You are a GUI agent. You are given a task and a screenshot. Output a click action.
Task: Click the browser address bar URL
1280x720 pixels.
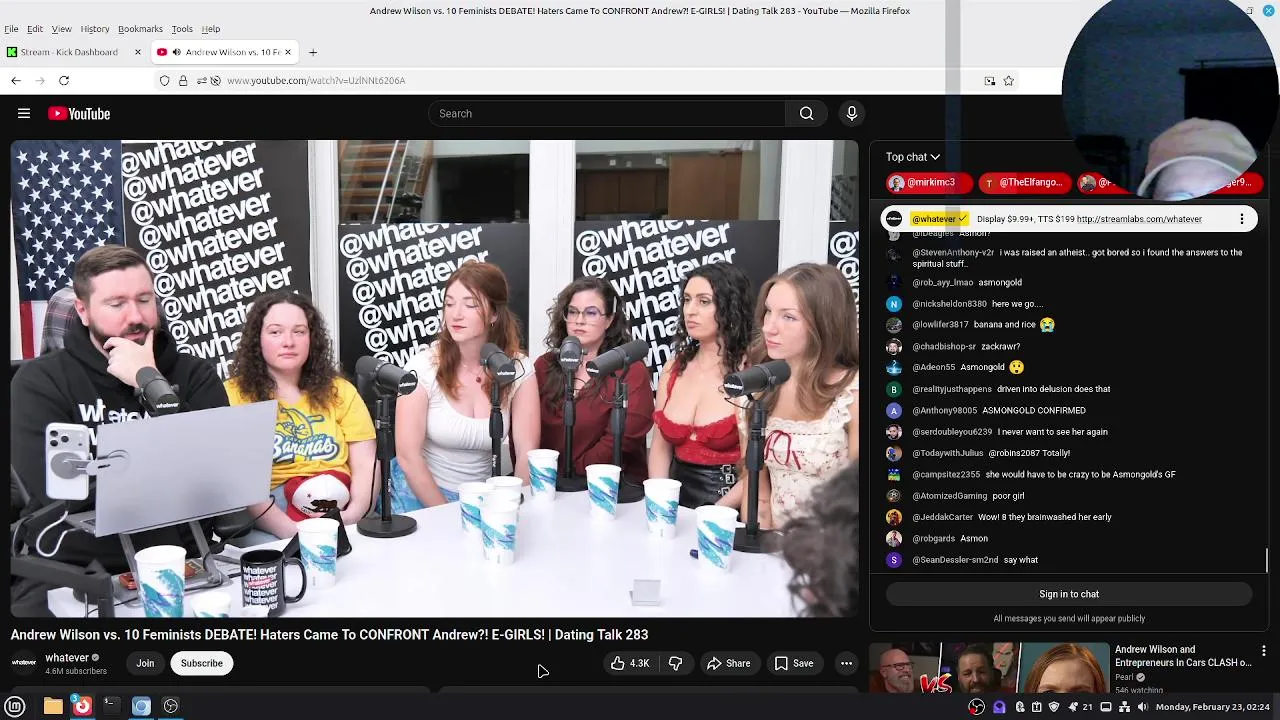click(316, 80)
